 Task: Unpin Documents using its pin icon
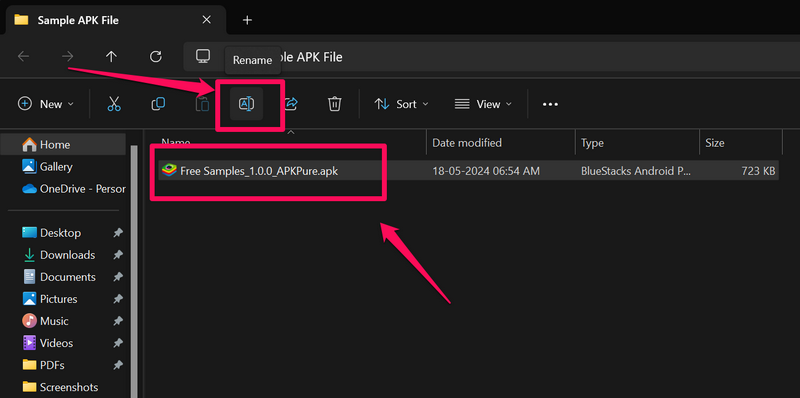coord(118,277)
